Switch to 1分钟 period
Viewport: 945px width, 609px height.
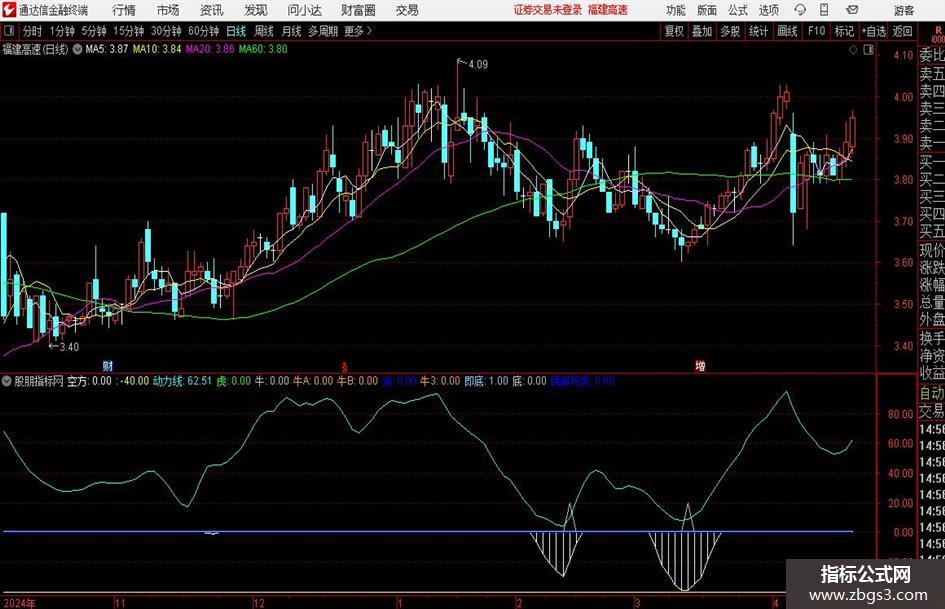[61, 31]
